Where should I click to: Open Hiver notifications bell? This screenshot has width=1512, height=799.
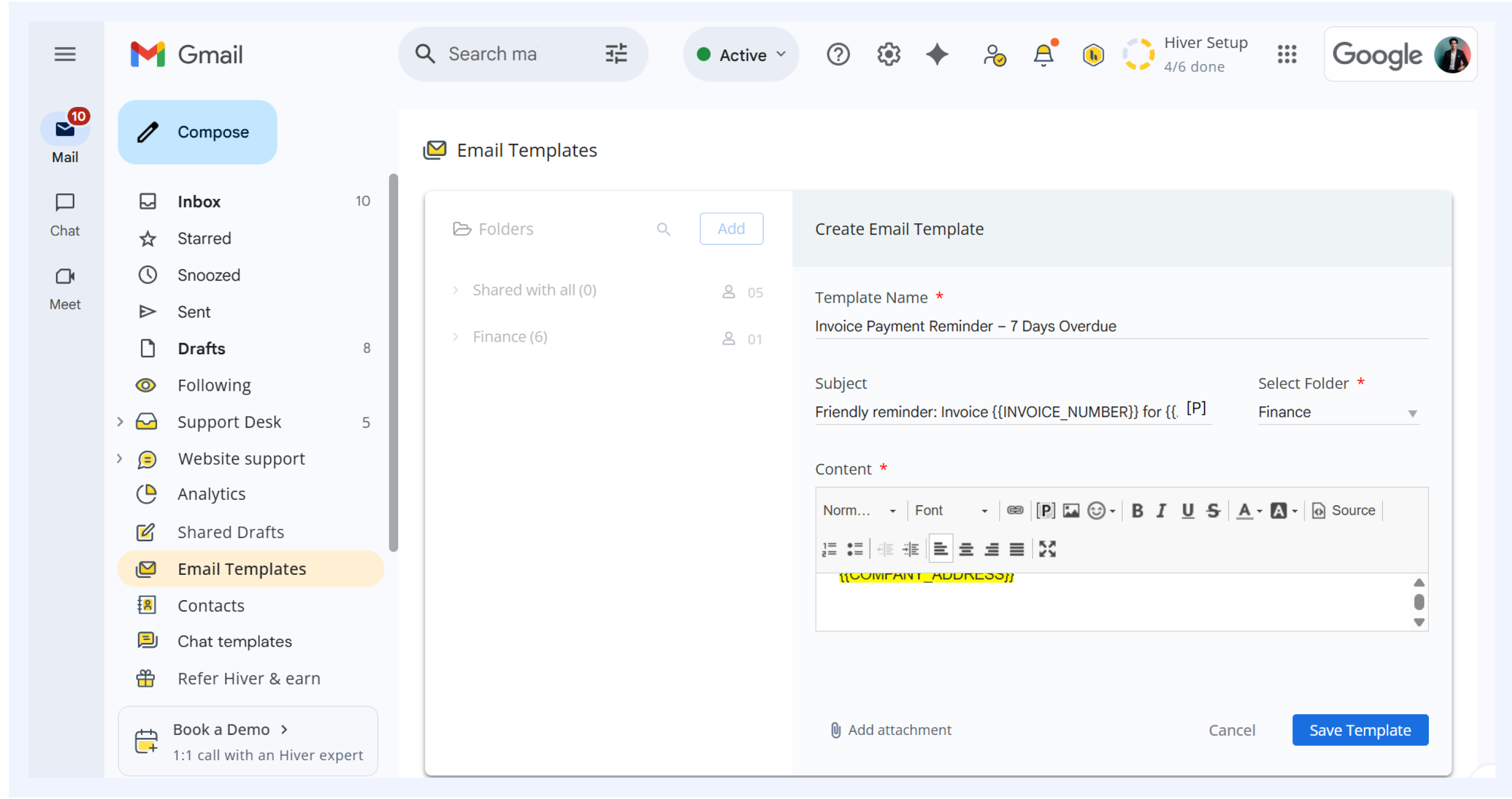[x=1043, y=55]
